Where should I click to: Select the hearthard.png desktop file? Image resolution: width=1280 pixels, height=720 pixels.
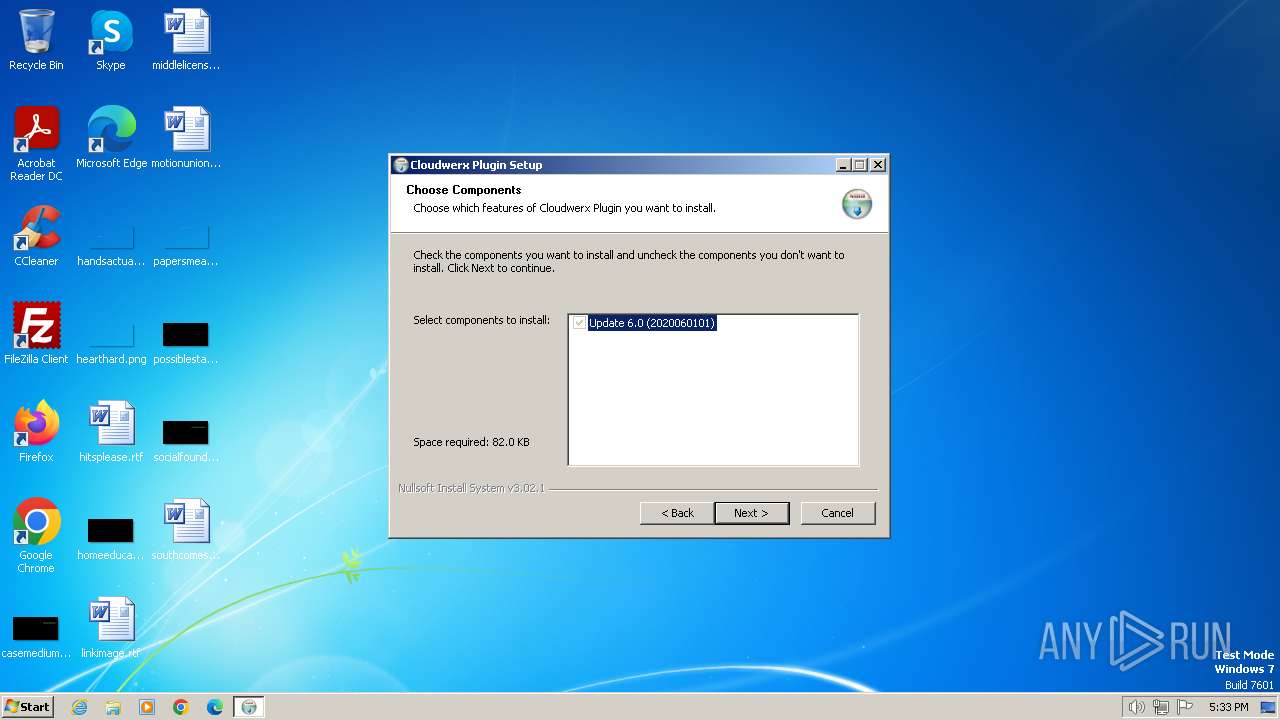[x=111, y=341]
